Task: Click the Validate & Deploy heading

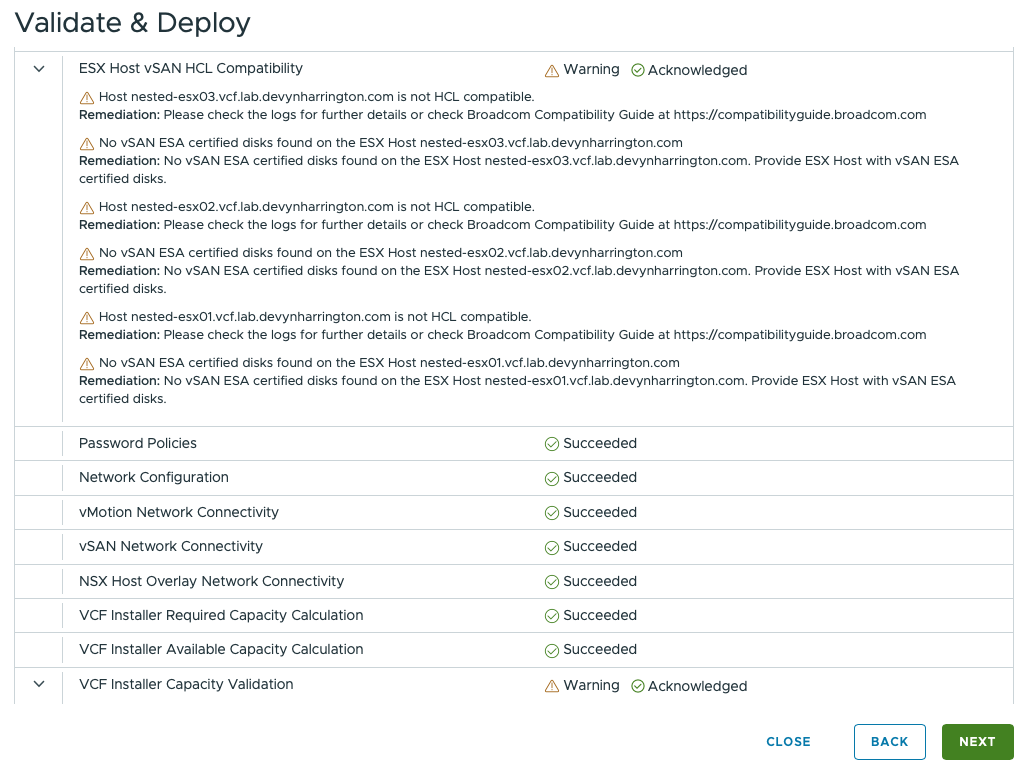Action: point(132,23)
